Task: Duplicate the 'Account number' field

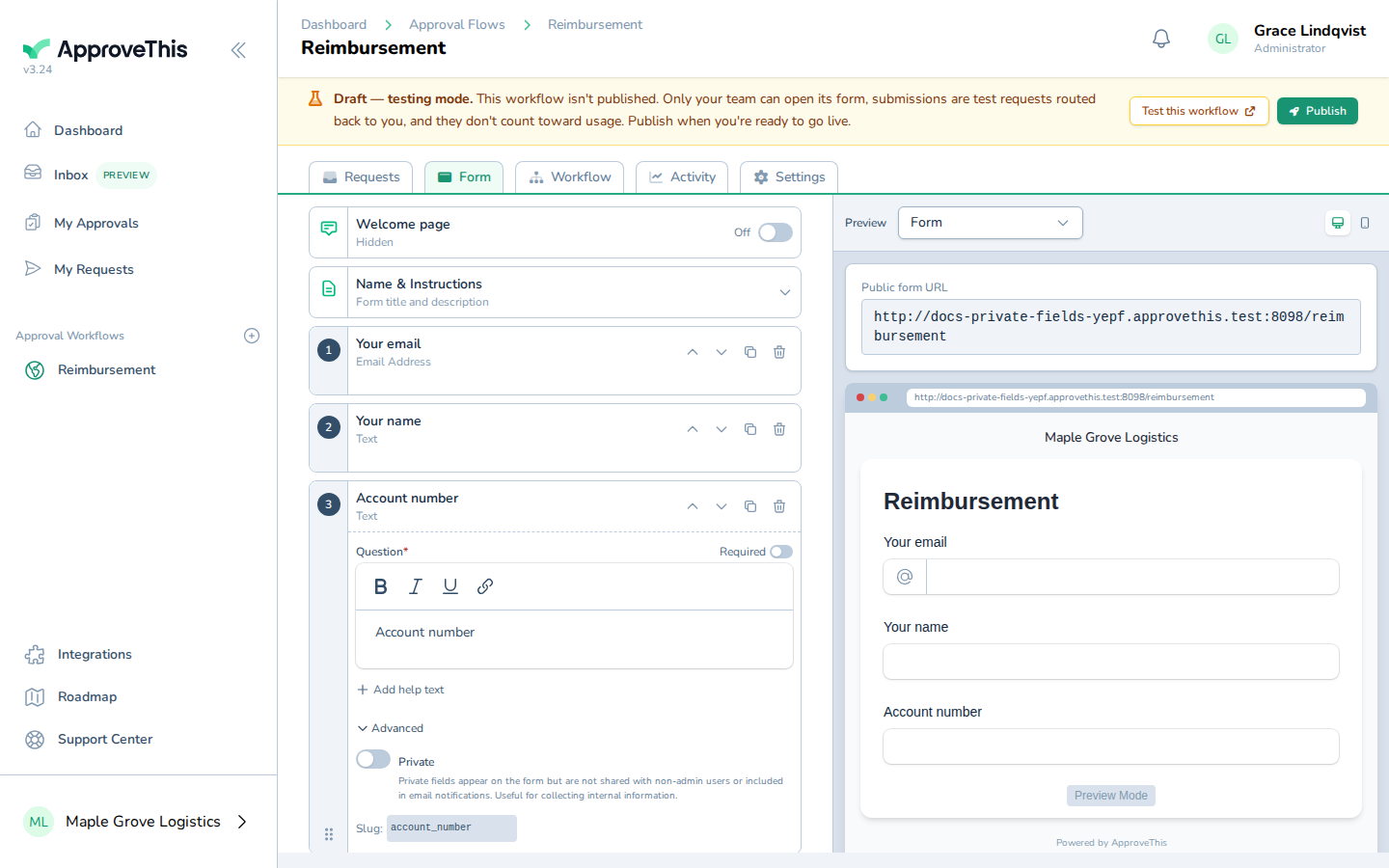Action: click(x=750, y=506)
